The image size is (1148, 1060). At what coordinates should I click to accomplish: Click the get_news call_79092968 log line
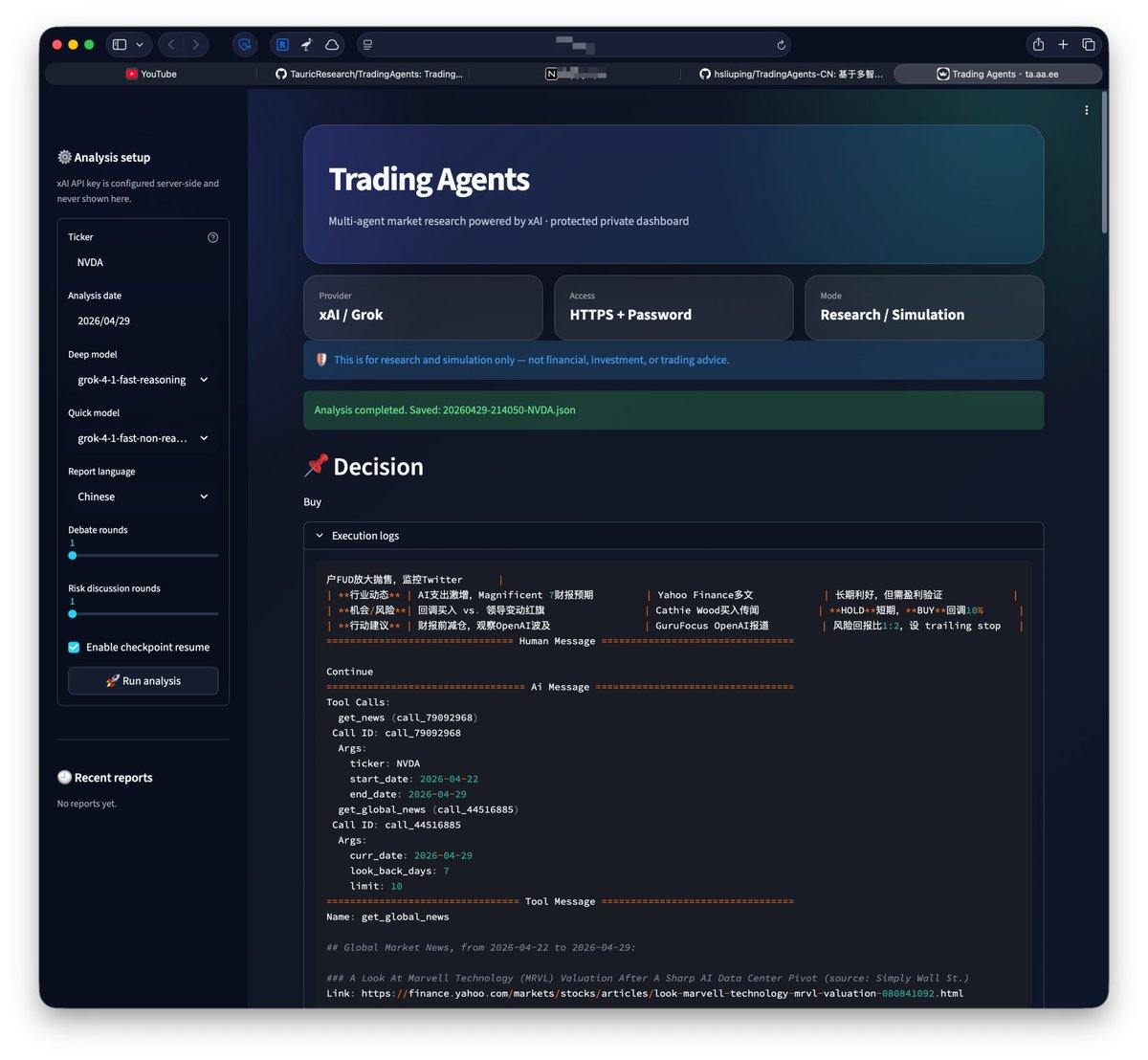408,718
